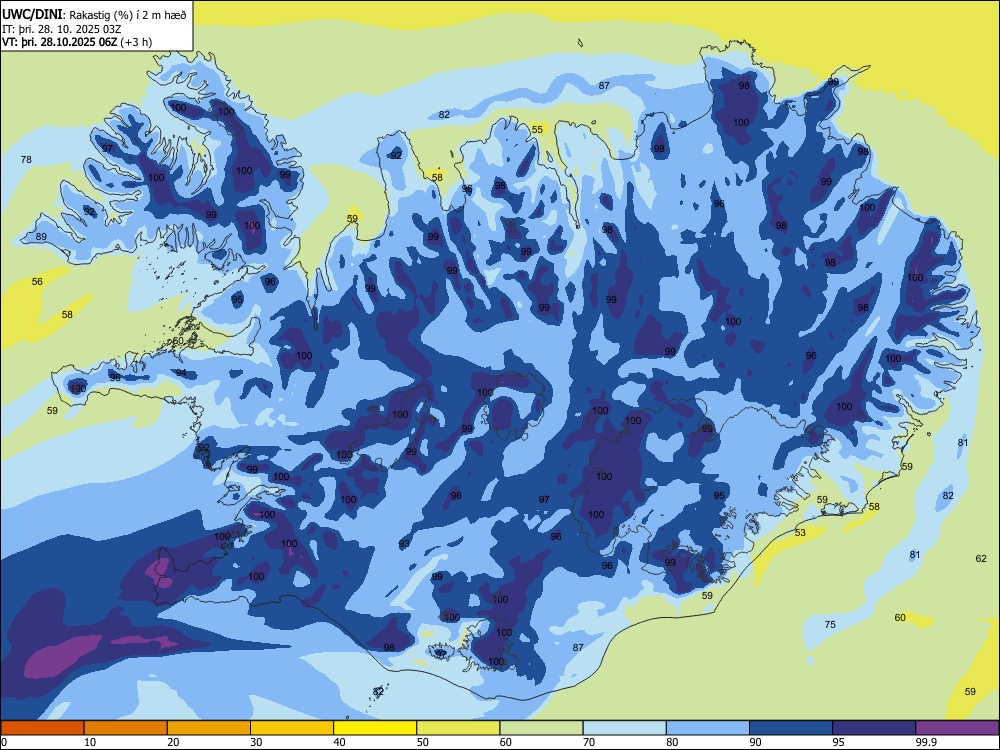Screen dimensions: 1000x750
Task: Click the '89' humidity value on the map
Action: [41, 237]
